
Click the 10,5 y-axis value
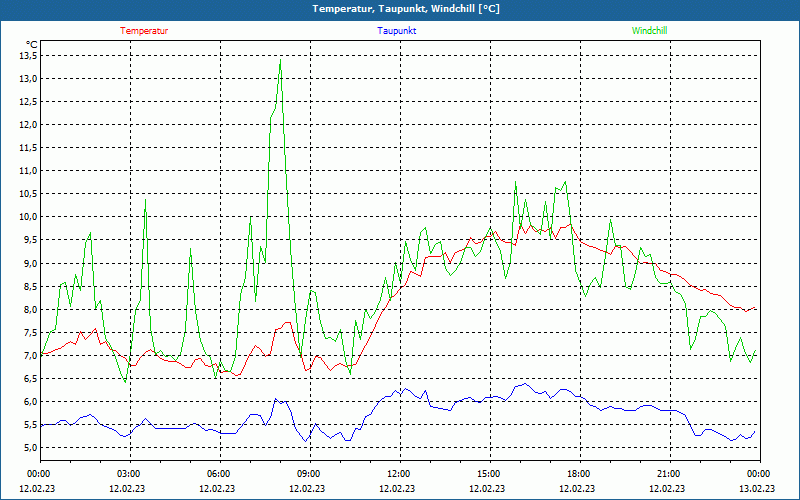click(28, 194)
